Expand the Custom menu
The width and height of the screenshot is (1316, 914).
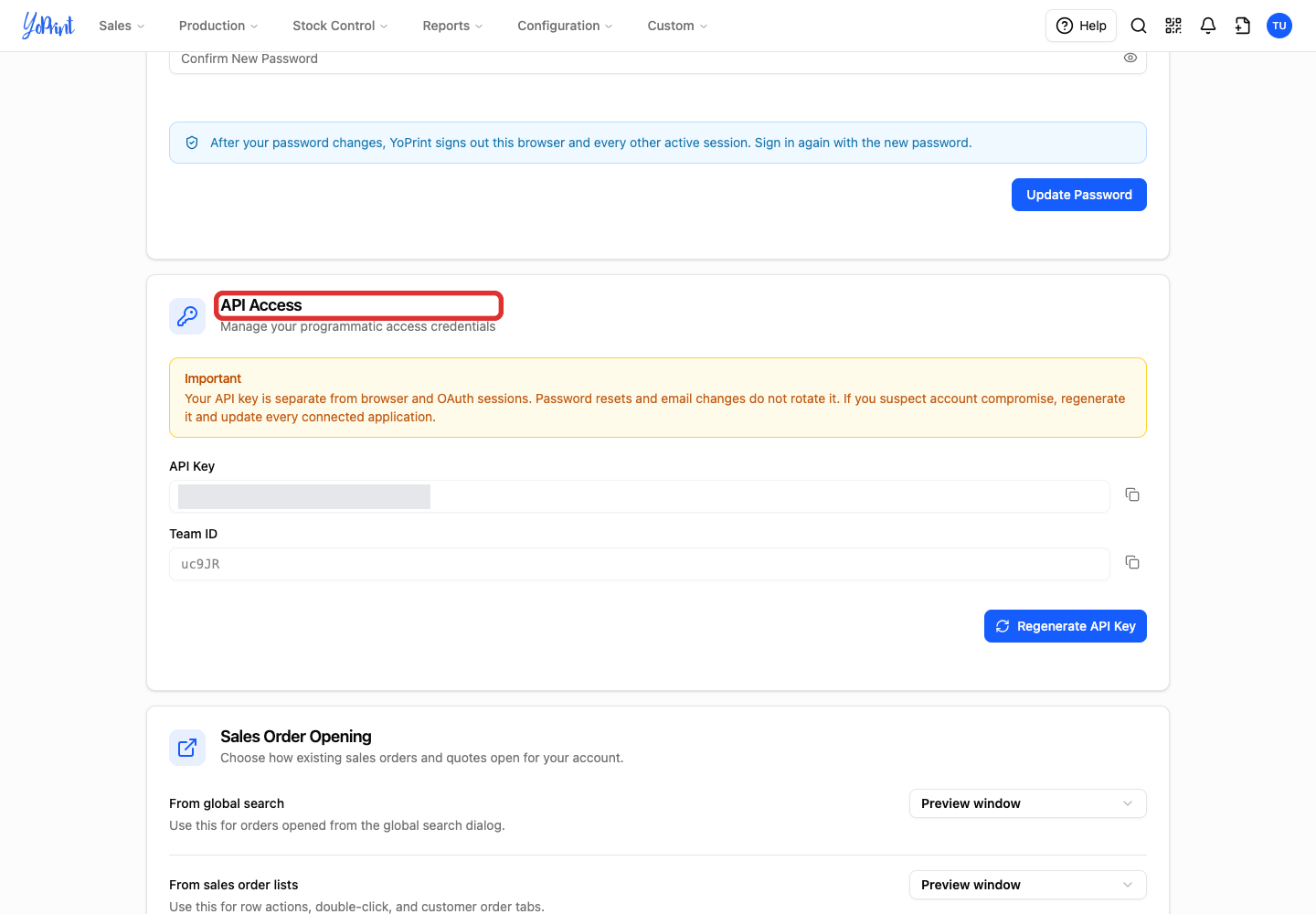click(x=677, y=26)
